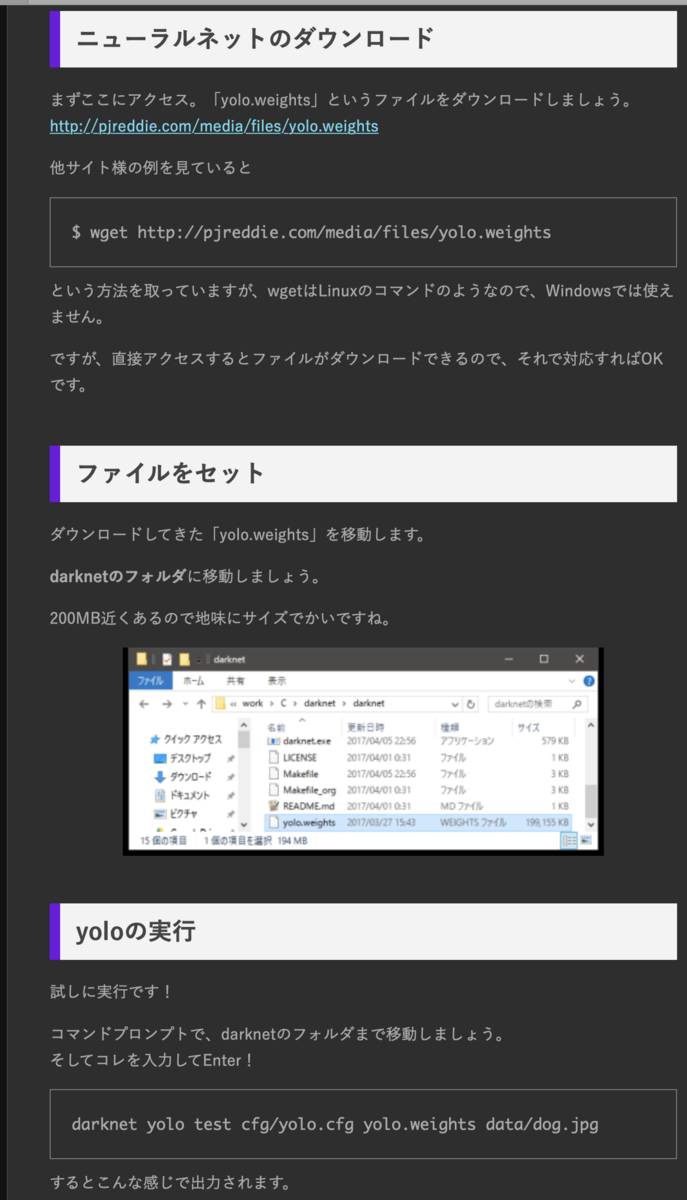The height and width of the screenshot is (1200, 687).
Task: Click the checkmark properties icon in title bar
Action: pyautogui.click(x=166, y=658)
